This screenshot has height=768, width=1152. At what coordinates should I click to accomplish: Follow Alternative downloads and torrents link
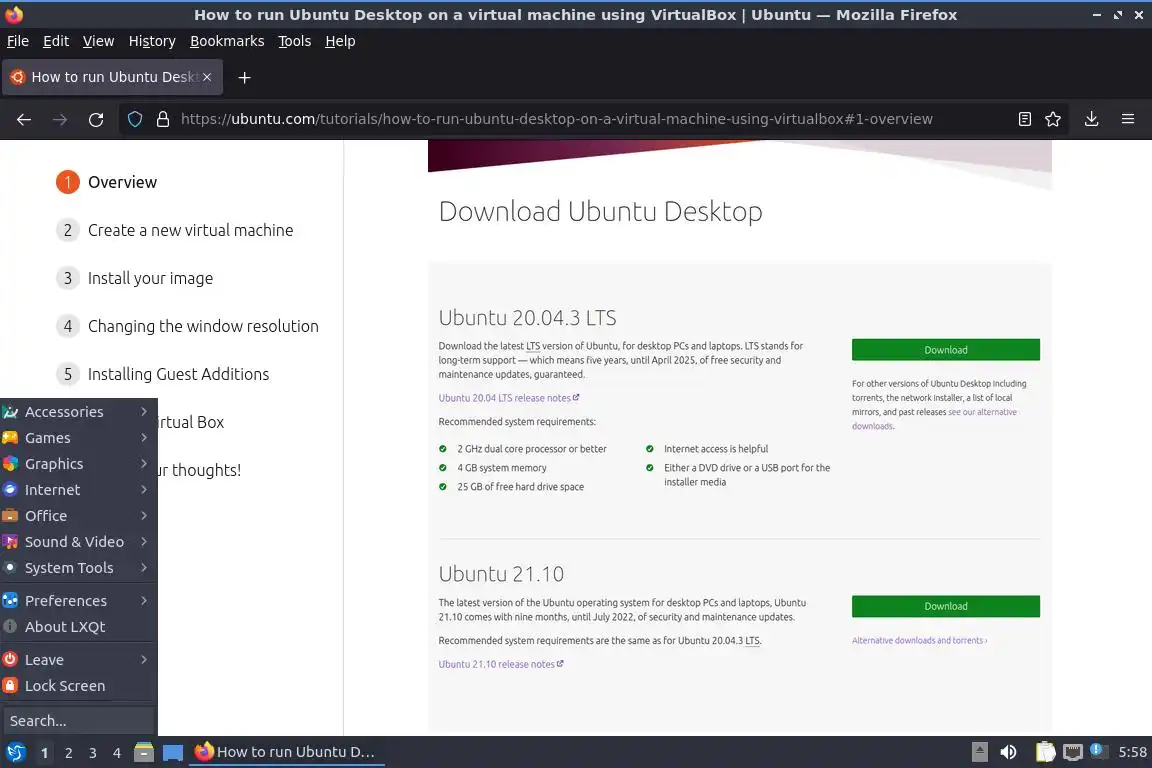[919, 640]
